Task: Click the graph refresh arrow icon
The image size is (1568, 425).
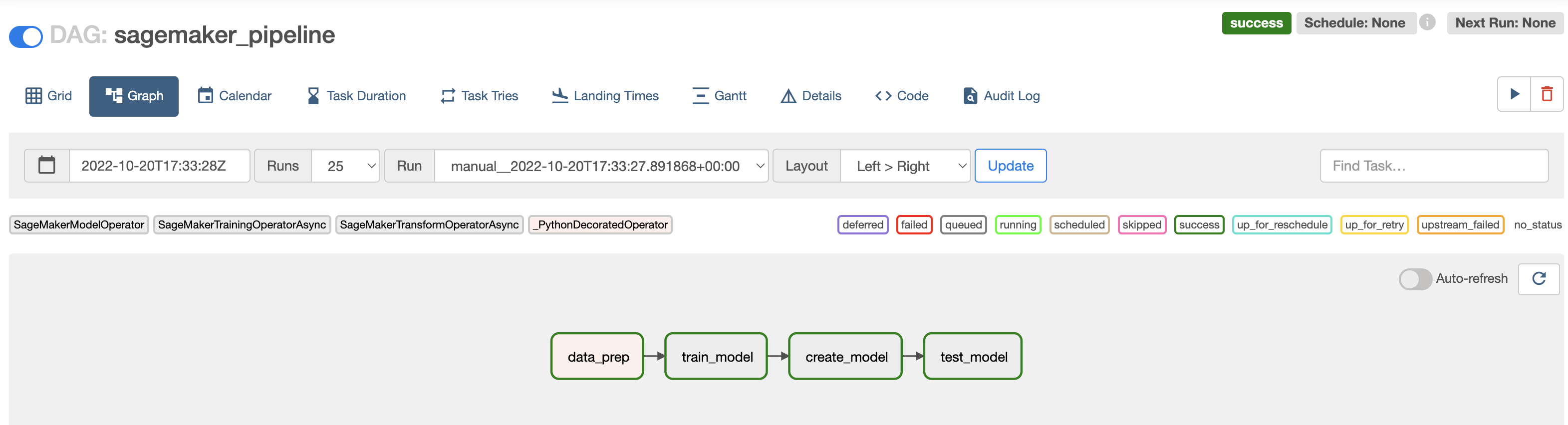Action: click(x=1538, y=279)
